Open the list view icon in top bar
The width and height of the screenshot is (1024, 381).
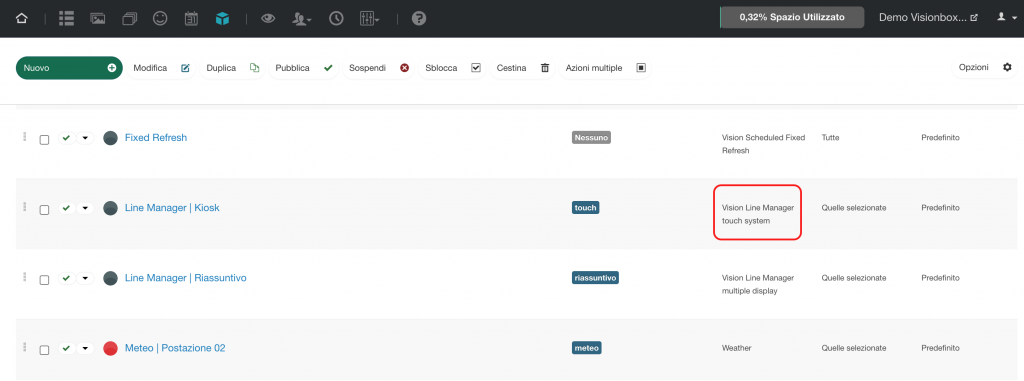pos(67,18)
